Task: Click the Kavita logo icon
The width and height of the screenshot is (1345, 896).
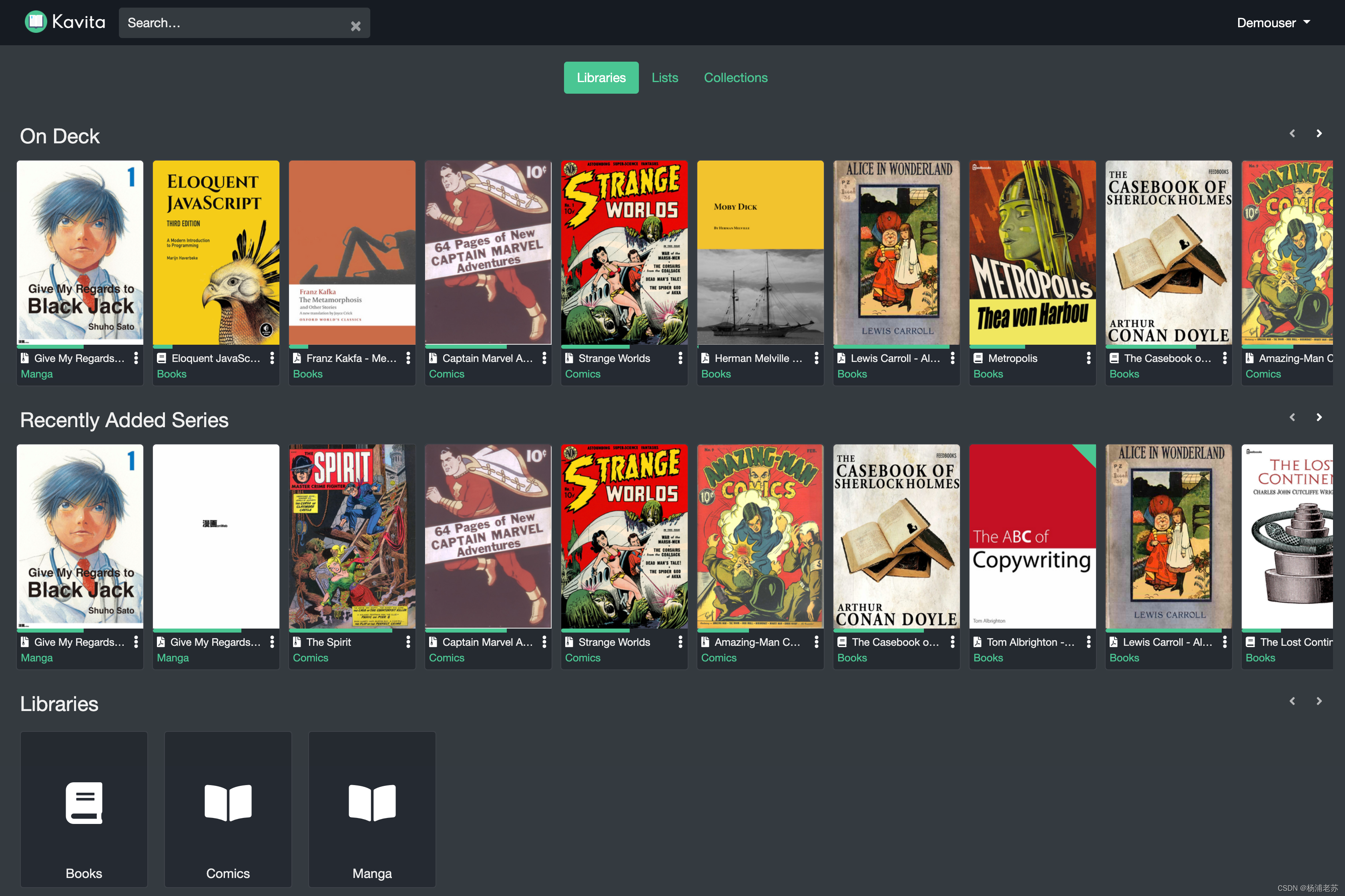Action: [x=35, y=22]
